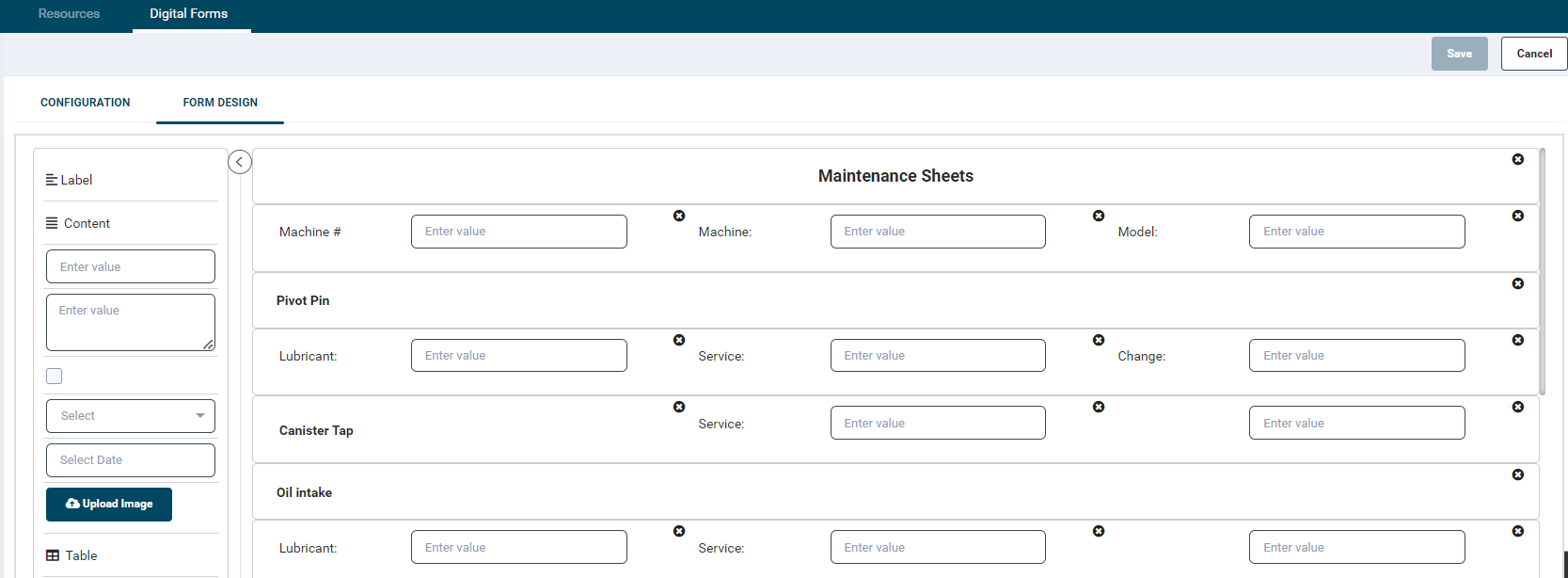Collapse the left element palette panel
This screenshot has width=1568, height=578.
tap(240, 162)
